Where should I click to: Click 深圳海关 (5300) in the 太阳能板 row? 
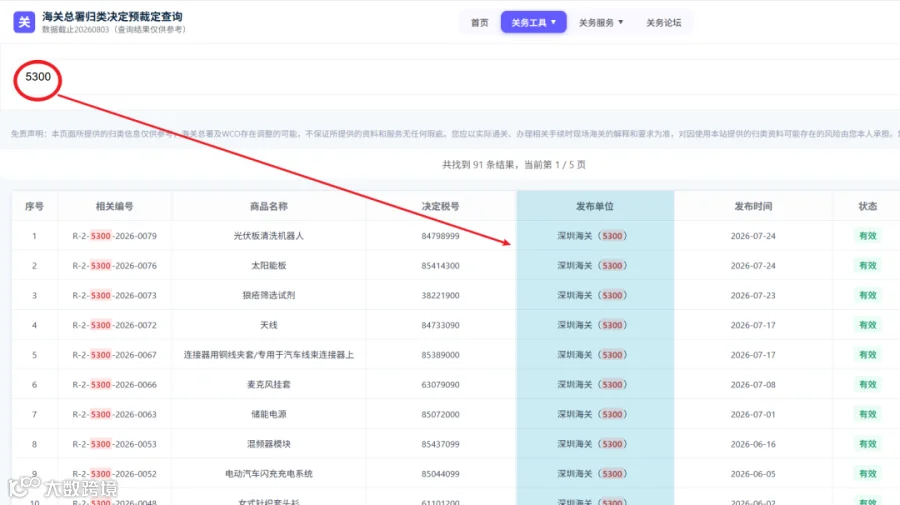592,266
